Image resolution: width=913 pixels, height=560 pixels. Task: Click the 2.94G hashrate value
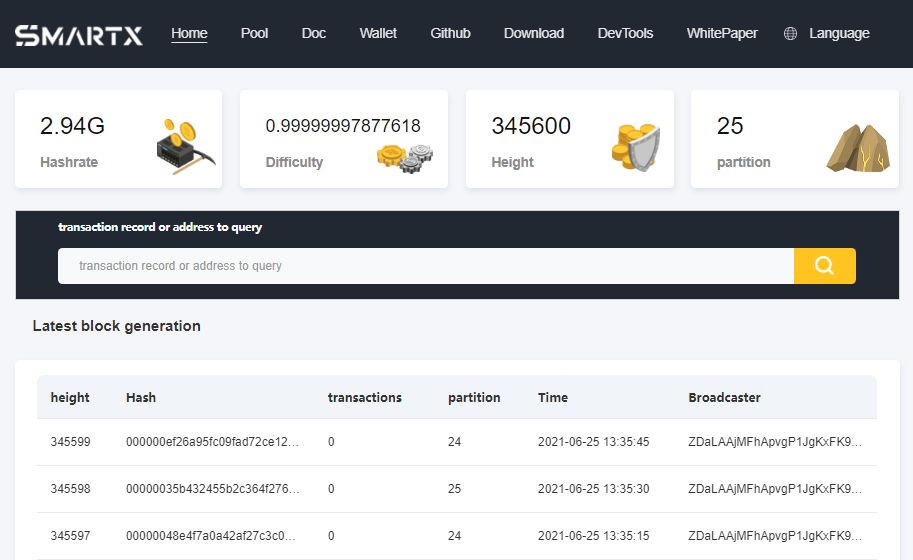[x=72, y=126]
